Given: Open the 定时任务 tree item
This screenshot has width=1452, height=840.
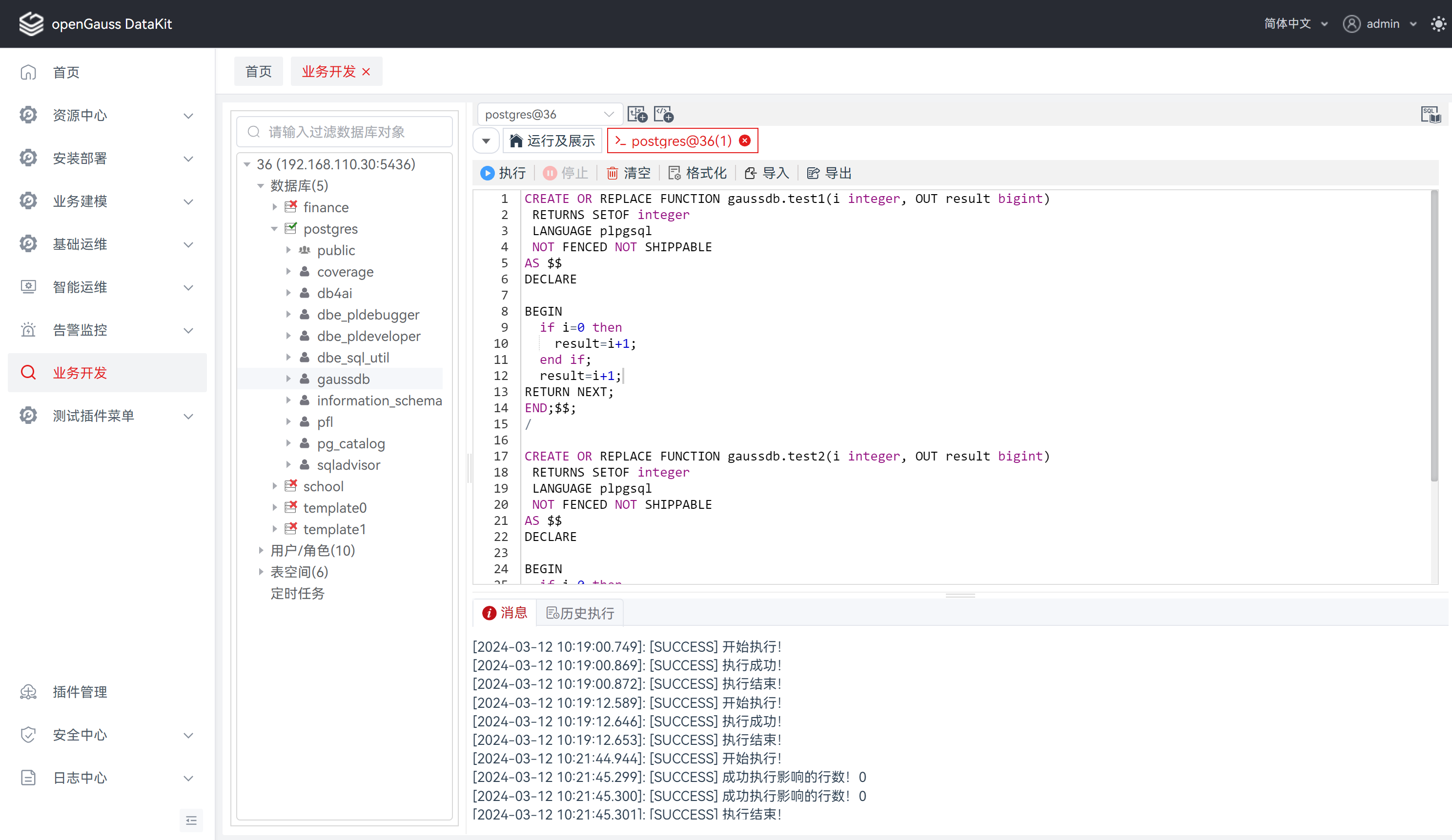Looking at the screenshot, I should point(297,594).
